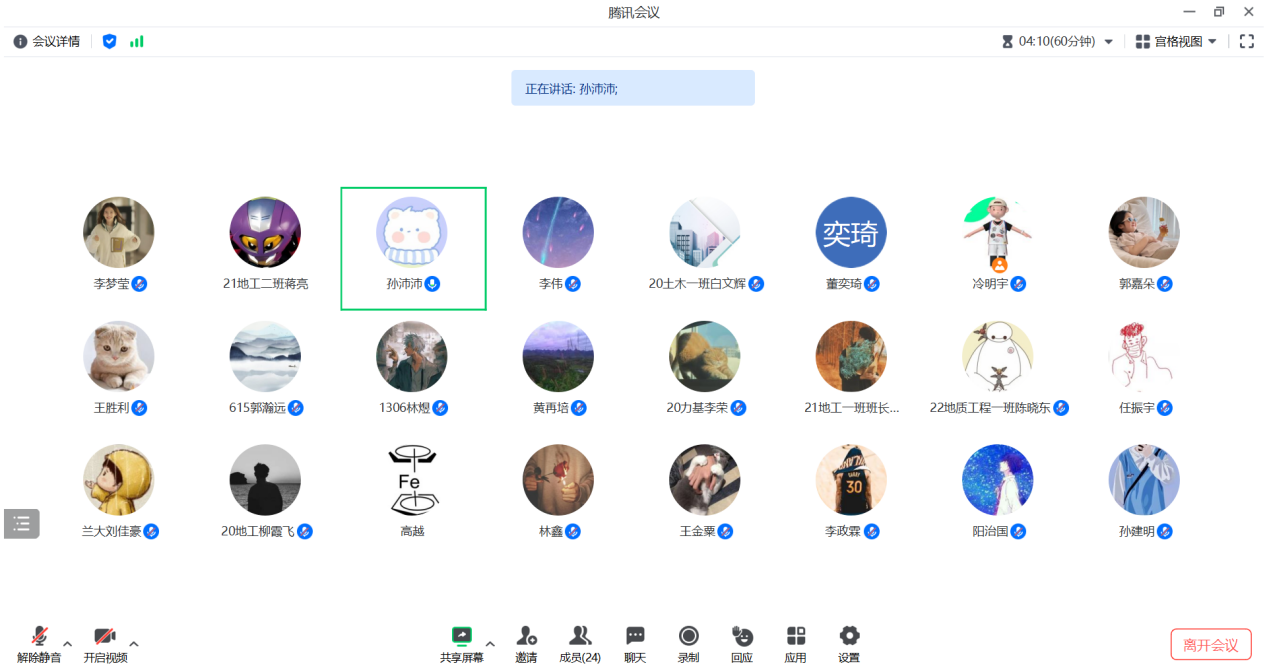The width and height of the screenshot is (1267, 669).
Task: Select 孙沛沛's bear avatar tile
Action: [x=413, y=248]
